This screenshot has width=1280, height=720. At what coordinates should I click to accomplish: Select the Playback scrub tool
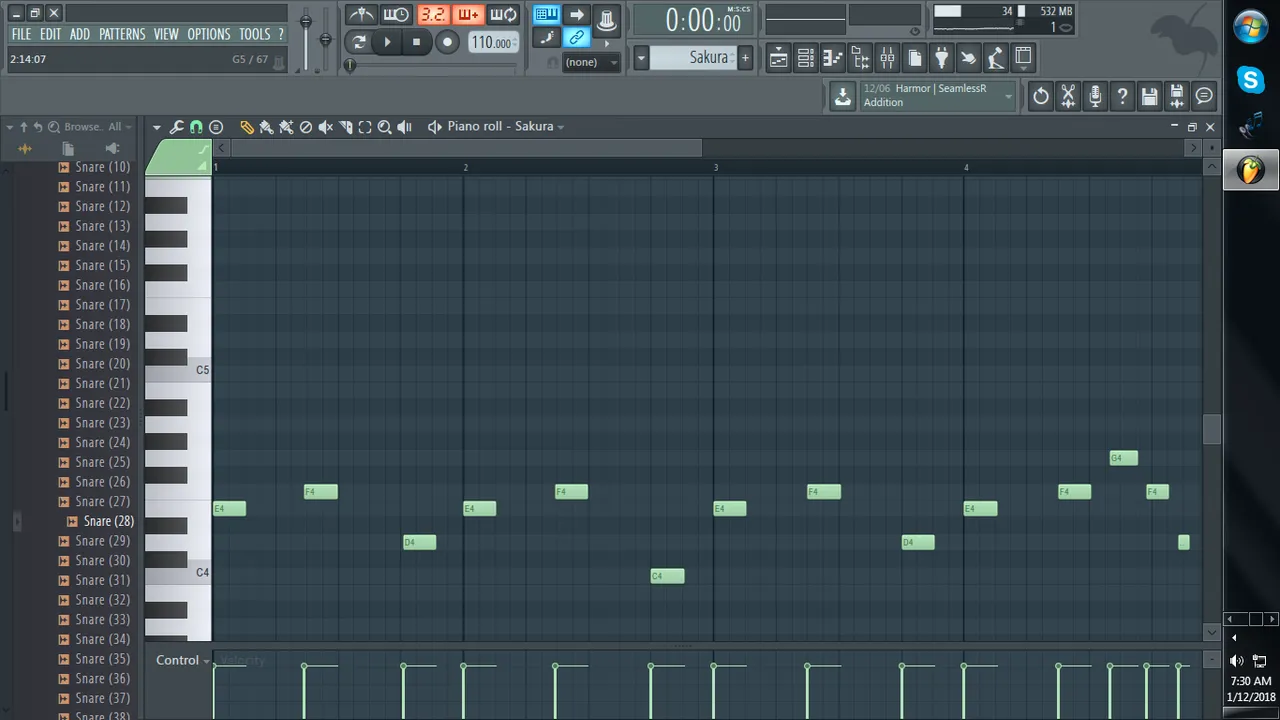pyautogui.click(x=404, y=127)
